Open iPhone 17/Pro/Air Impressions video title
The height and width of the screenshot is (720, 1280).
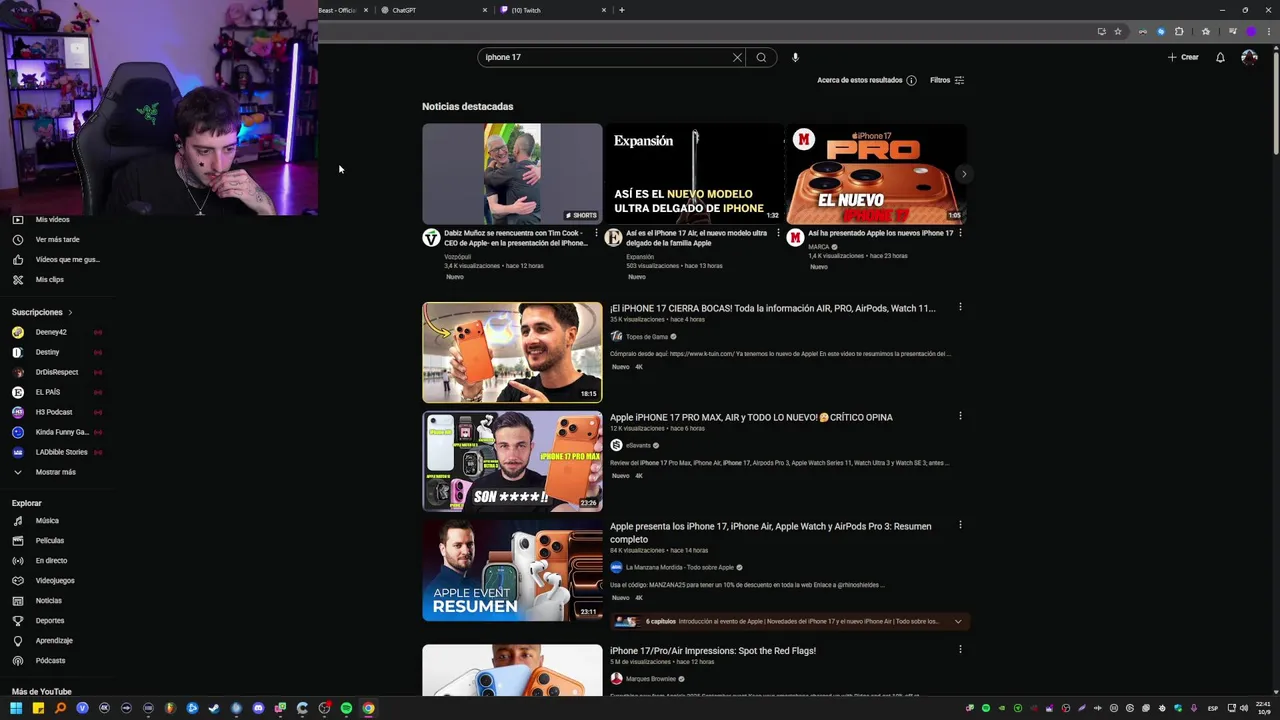(713, 651)
